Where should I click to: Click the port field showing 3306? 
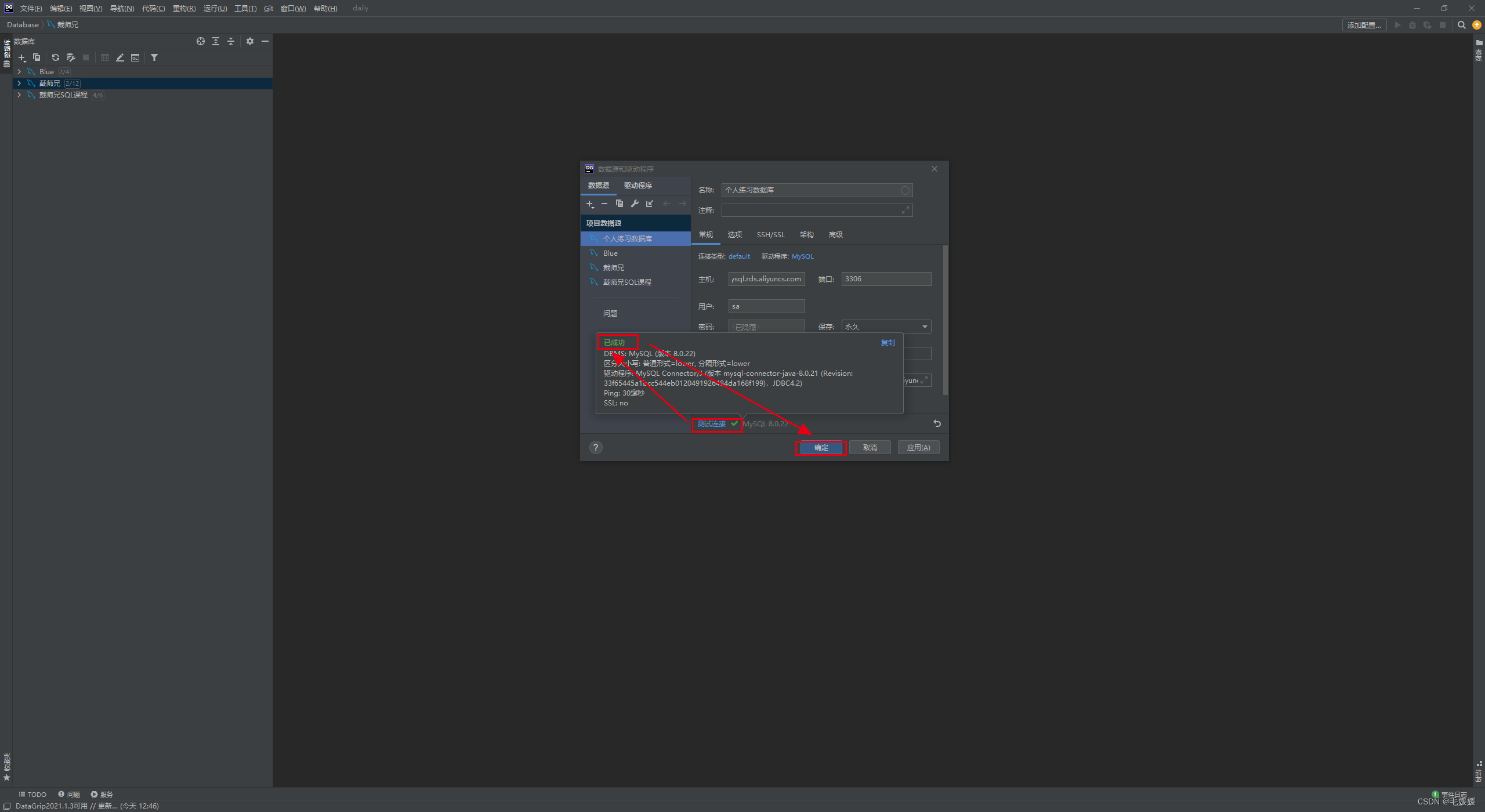point(886,279)
